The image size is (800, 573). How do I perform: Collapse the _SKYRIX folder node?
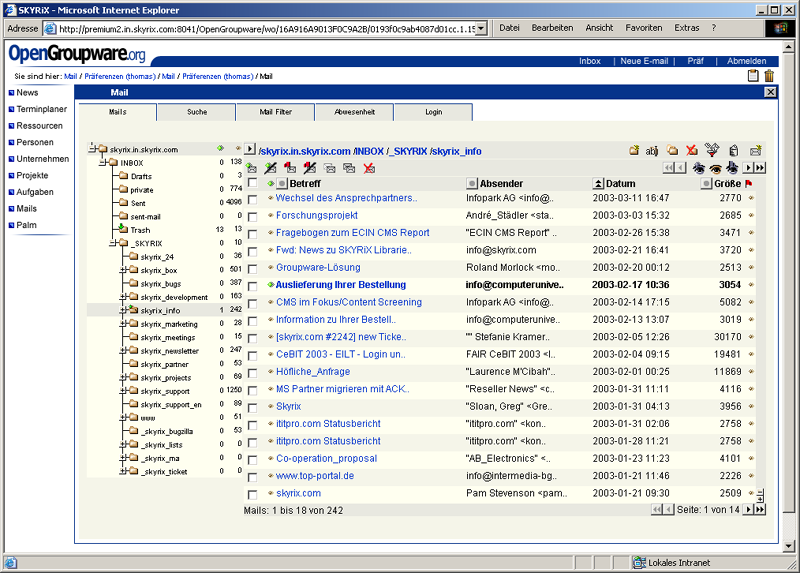tap(113, 243)
